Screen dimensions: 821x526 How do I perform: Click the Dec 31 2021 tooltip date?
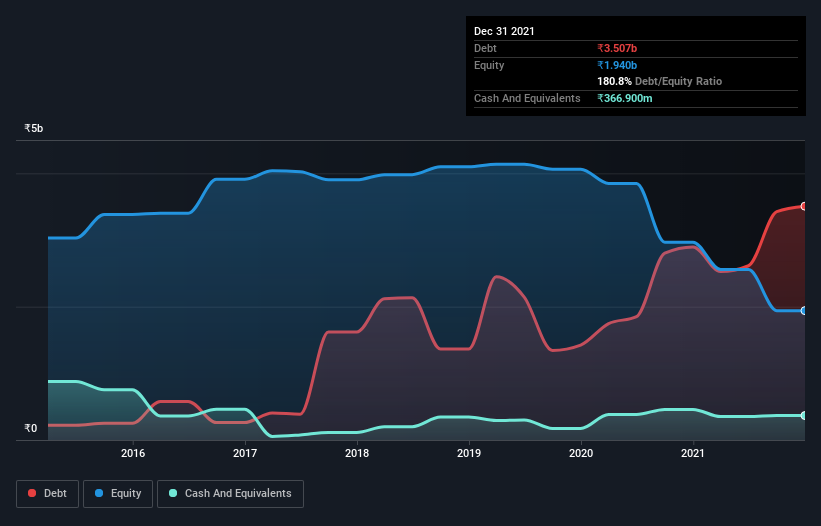pyautogui.click(x=504, y=31)
